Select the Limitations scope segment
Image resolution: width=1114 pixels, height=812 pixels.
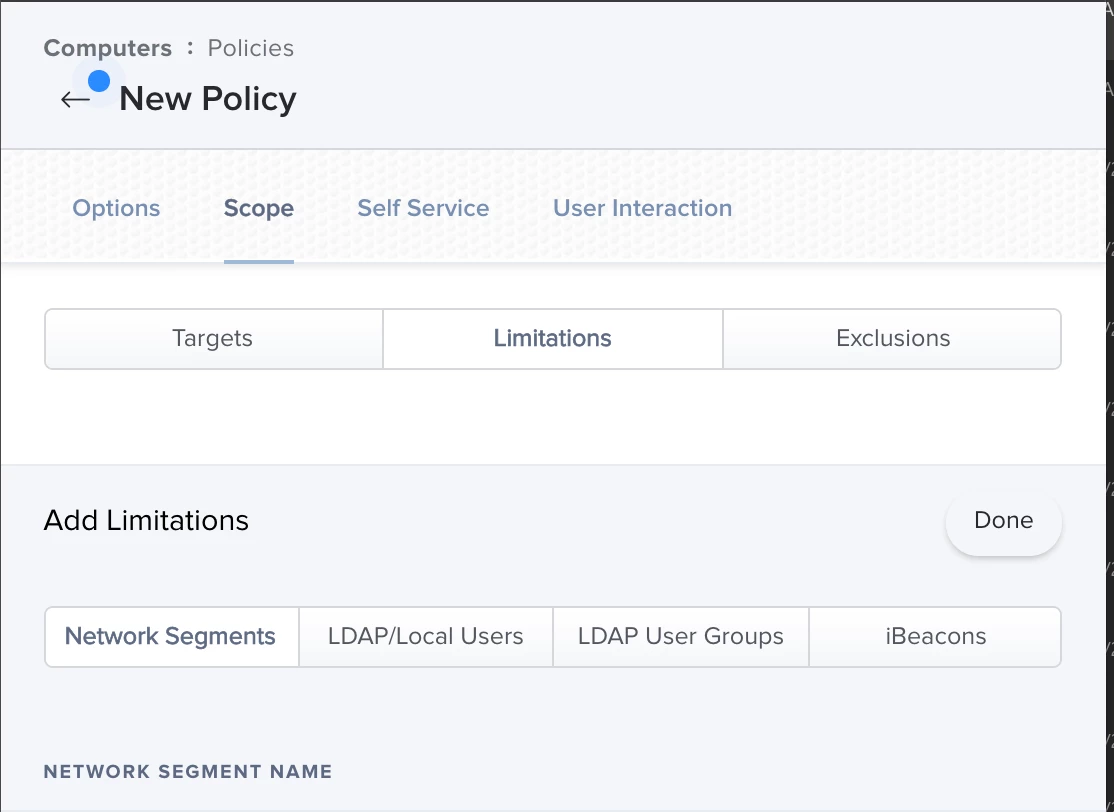552,338
